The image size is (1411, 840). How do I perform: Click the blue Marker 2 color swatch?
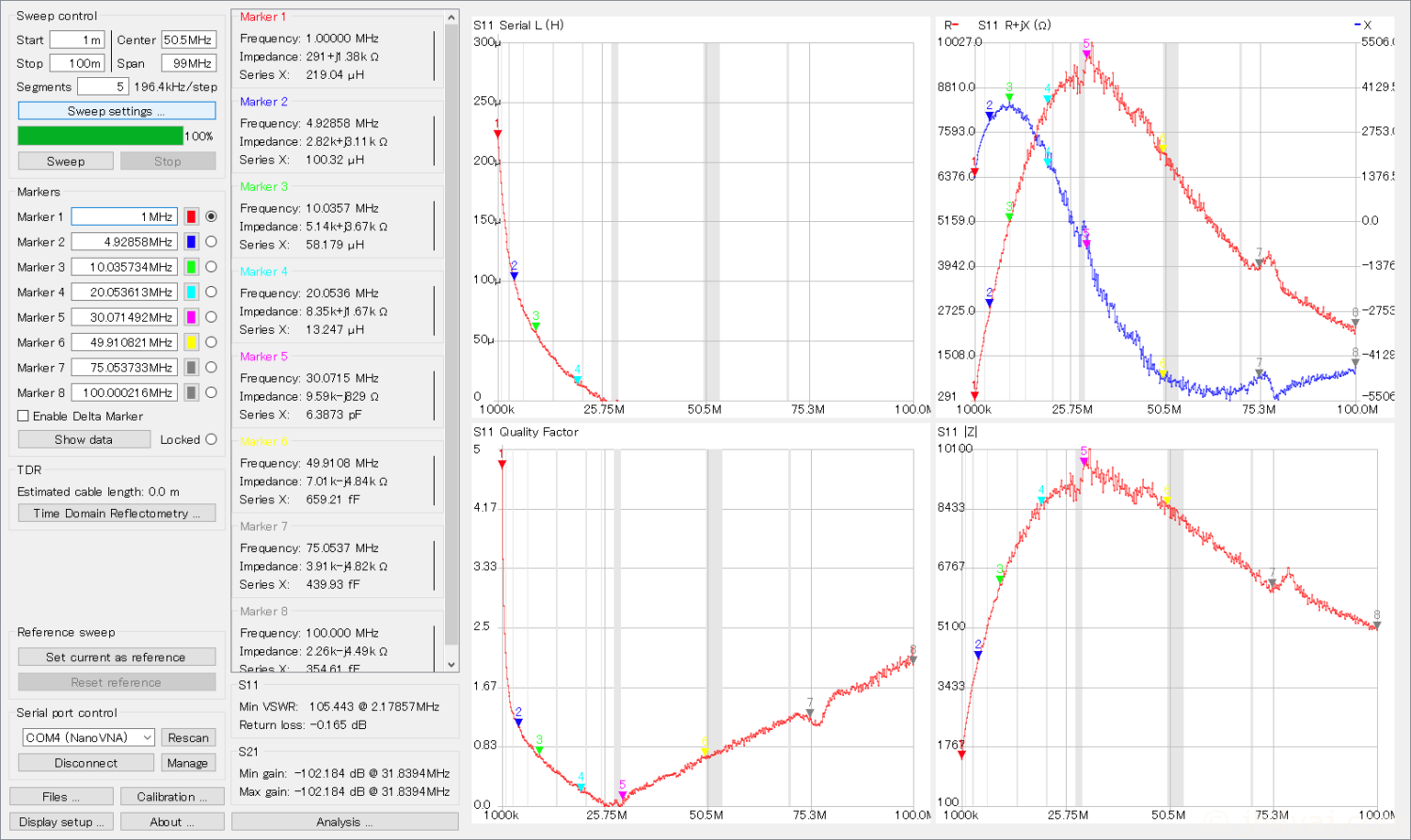(191, 243)
